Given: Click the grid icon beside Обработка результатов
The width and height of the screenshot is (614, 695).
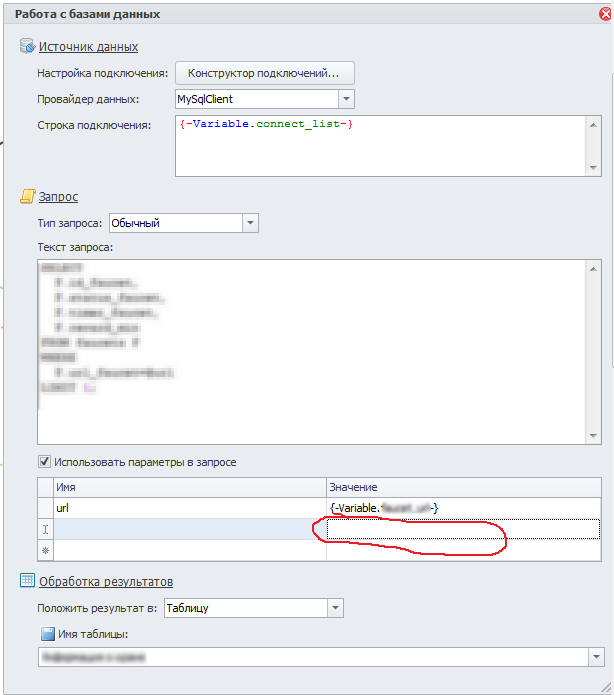Looking at the screenshot, I should click(27, 581).
